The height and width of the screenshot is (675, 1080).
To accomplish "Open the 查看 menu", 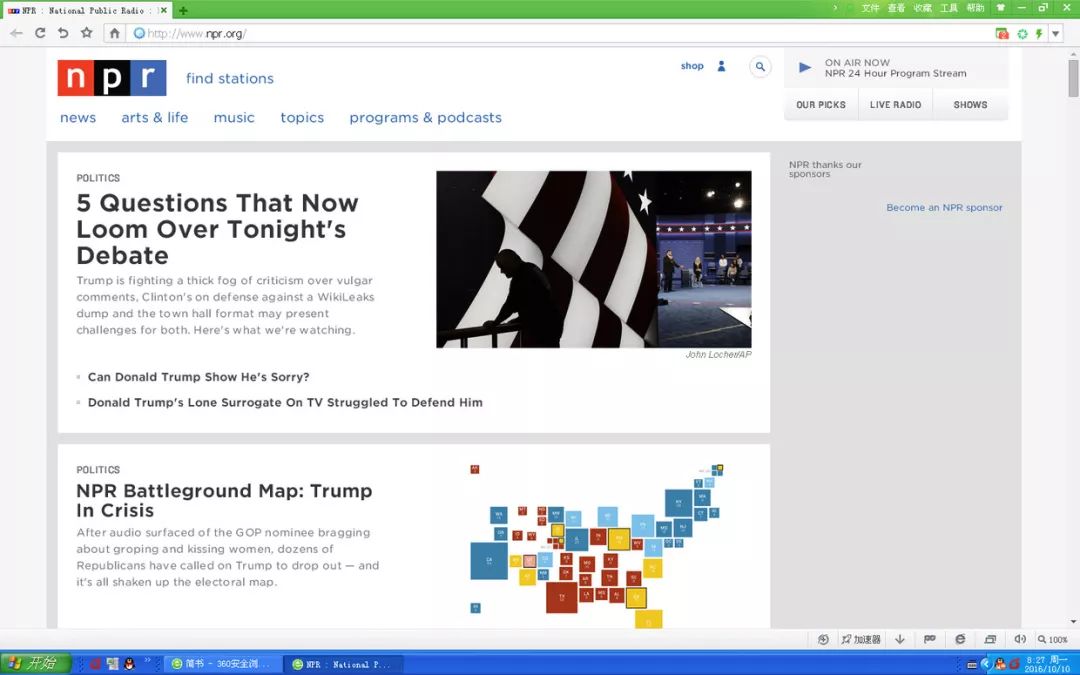I will coord(896,8).
